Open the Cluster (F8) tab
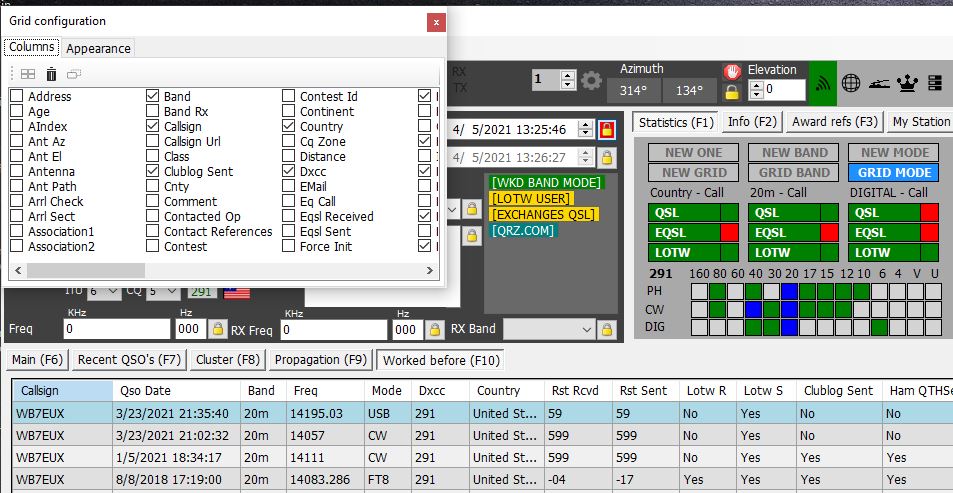This screenshot has height=493, width=953. coord(228,360)
